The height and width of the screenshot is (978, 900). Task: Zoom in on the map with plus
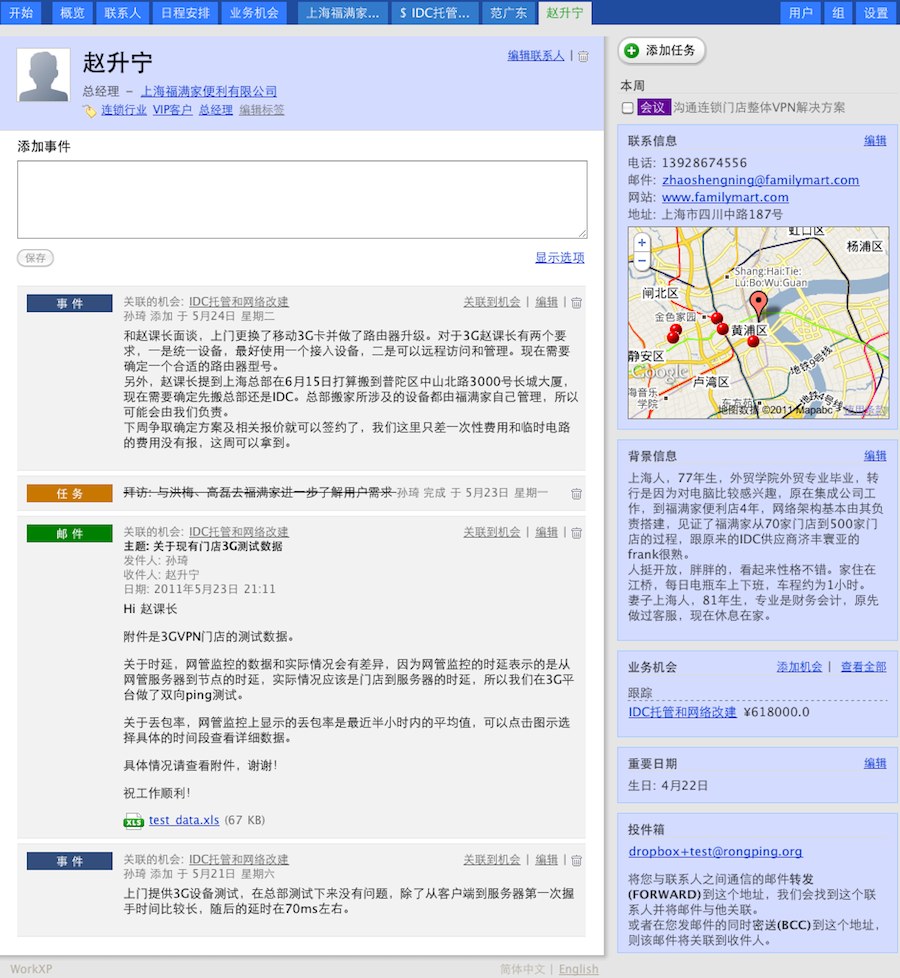[642, 243]
